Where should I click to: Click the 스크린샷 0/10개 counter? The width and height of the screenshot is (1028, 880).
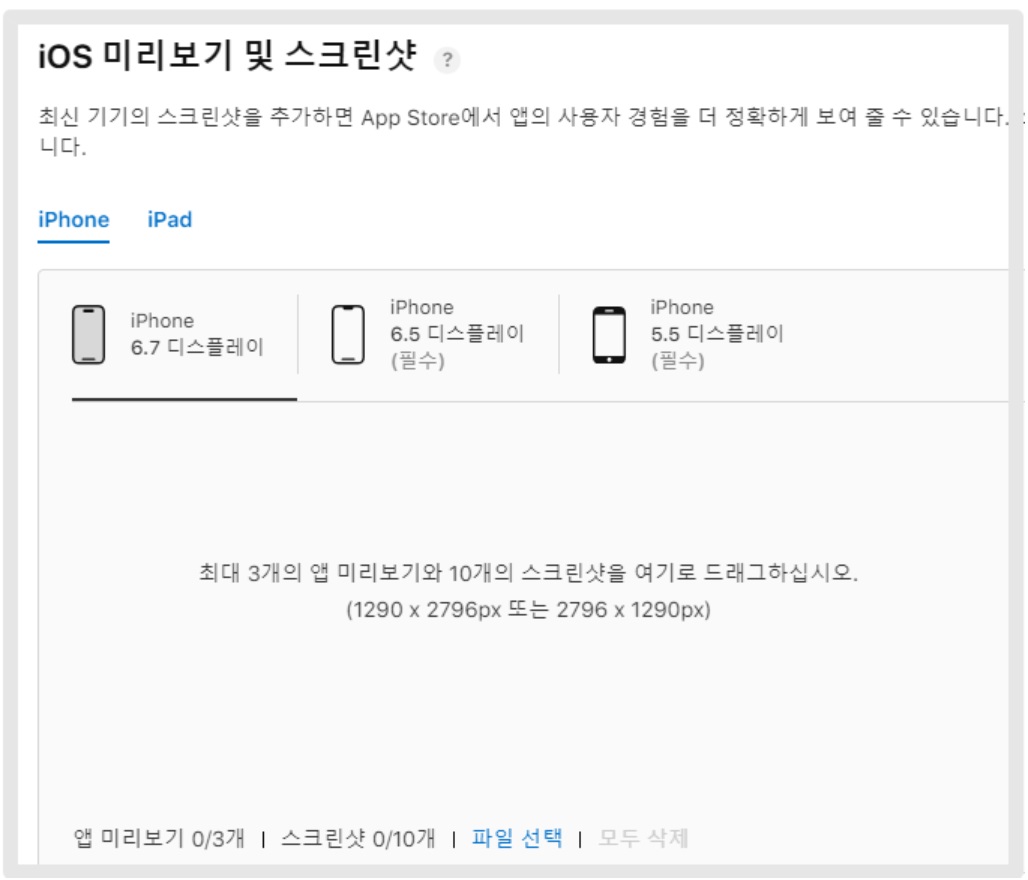click(358, 838)
